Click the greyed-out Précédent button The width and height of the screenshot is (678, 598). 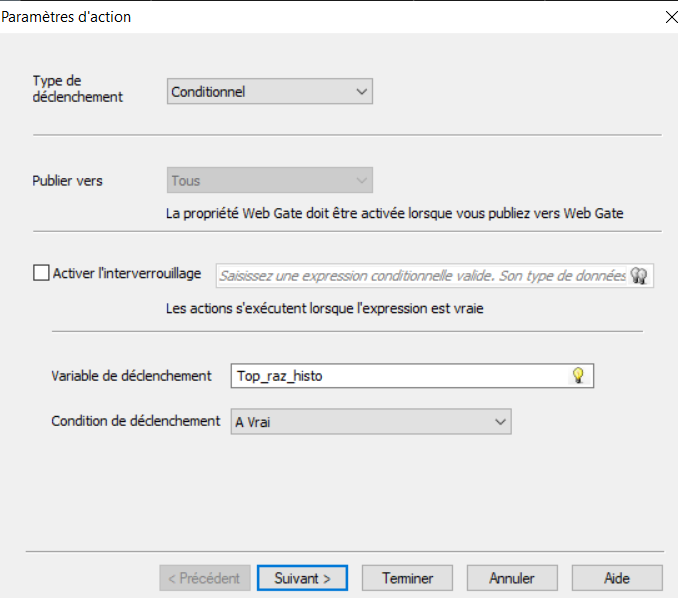point(204,578)
